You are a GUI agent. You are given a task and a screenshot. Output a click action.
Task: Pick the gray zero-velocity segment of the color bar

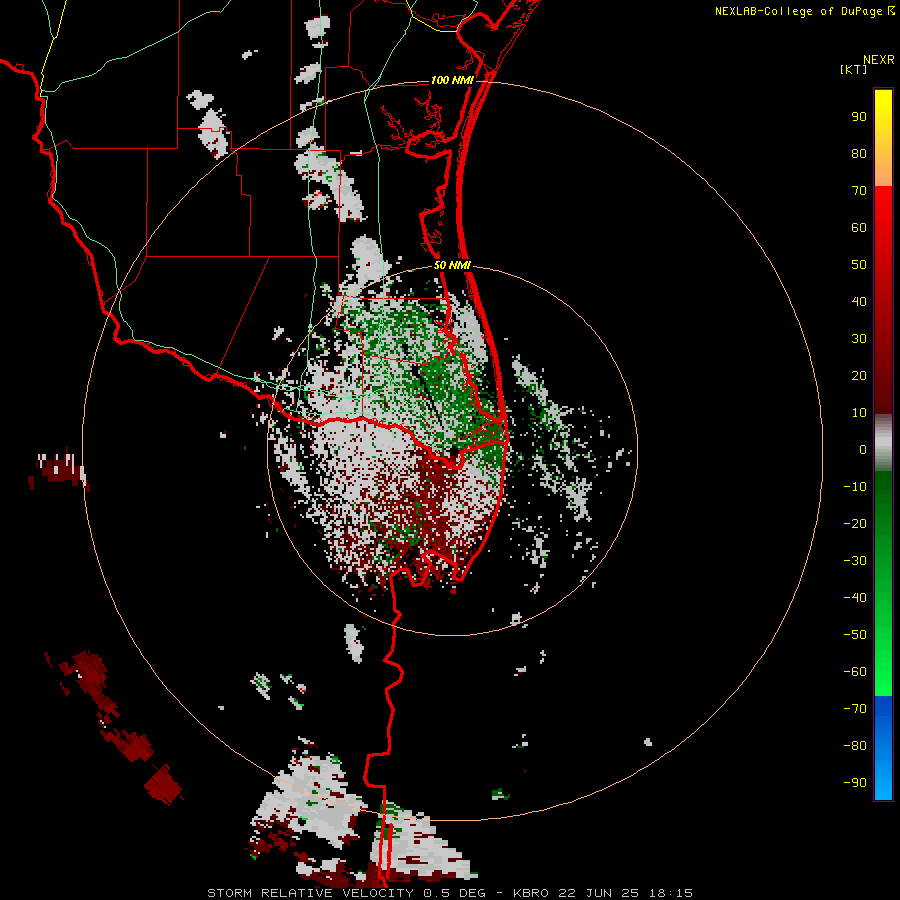883,443
